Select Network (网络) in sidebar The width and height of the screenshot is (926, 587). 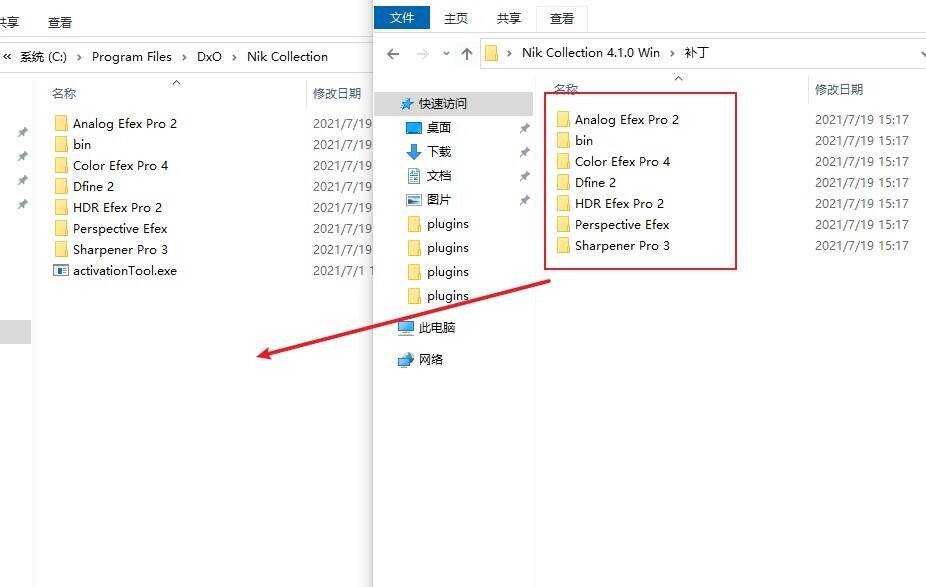(430, 360)
